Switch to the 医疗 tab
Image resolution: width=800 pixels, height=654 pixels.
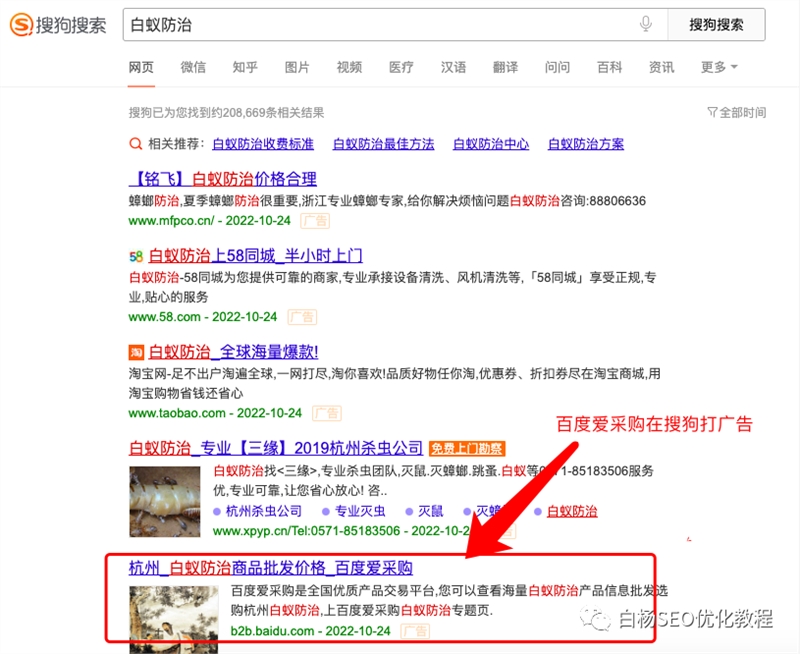tap(402, 67)
